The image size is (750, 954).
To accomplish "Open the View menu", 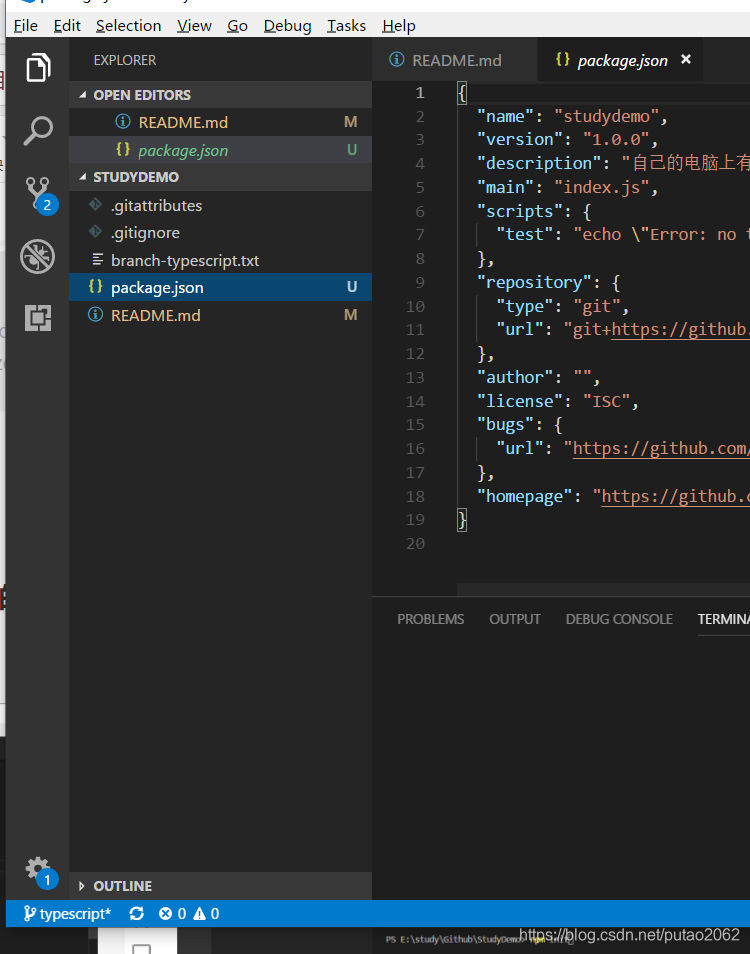I will click(194, 26).
